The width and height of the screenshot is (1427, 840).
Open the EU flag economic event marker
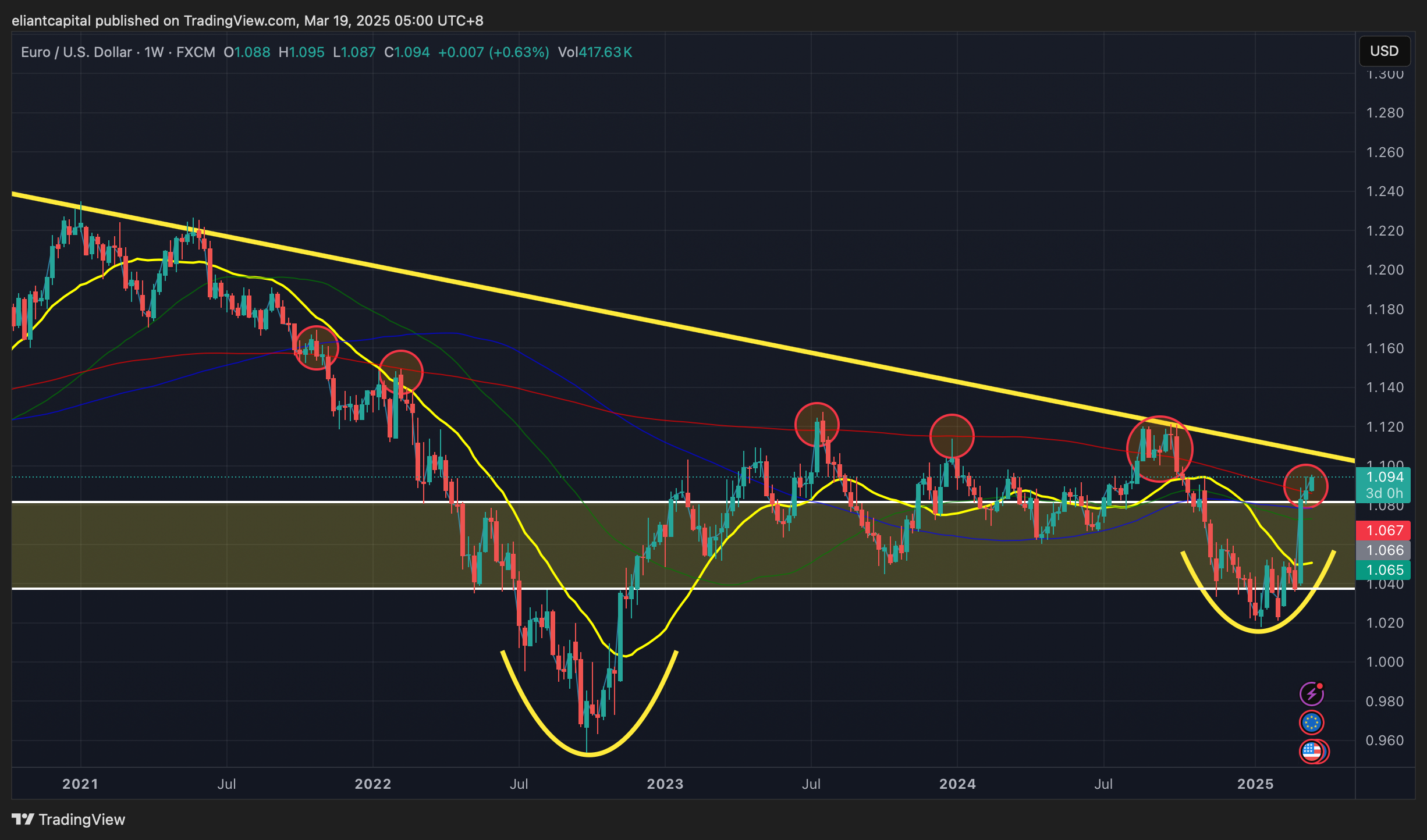(1311, 722)
